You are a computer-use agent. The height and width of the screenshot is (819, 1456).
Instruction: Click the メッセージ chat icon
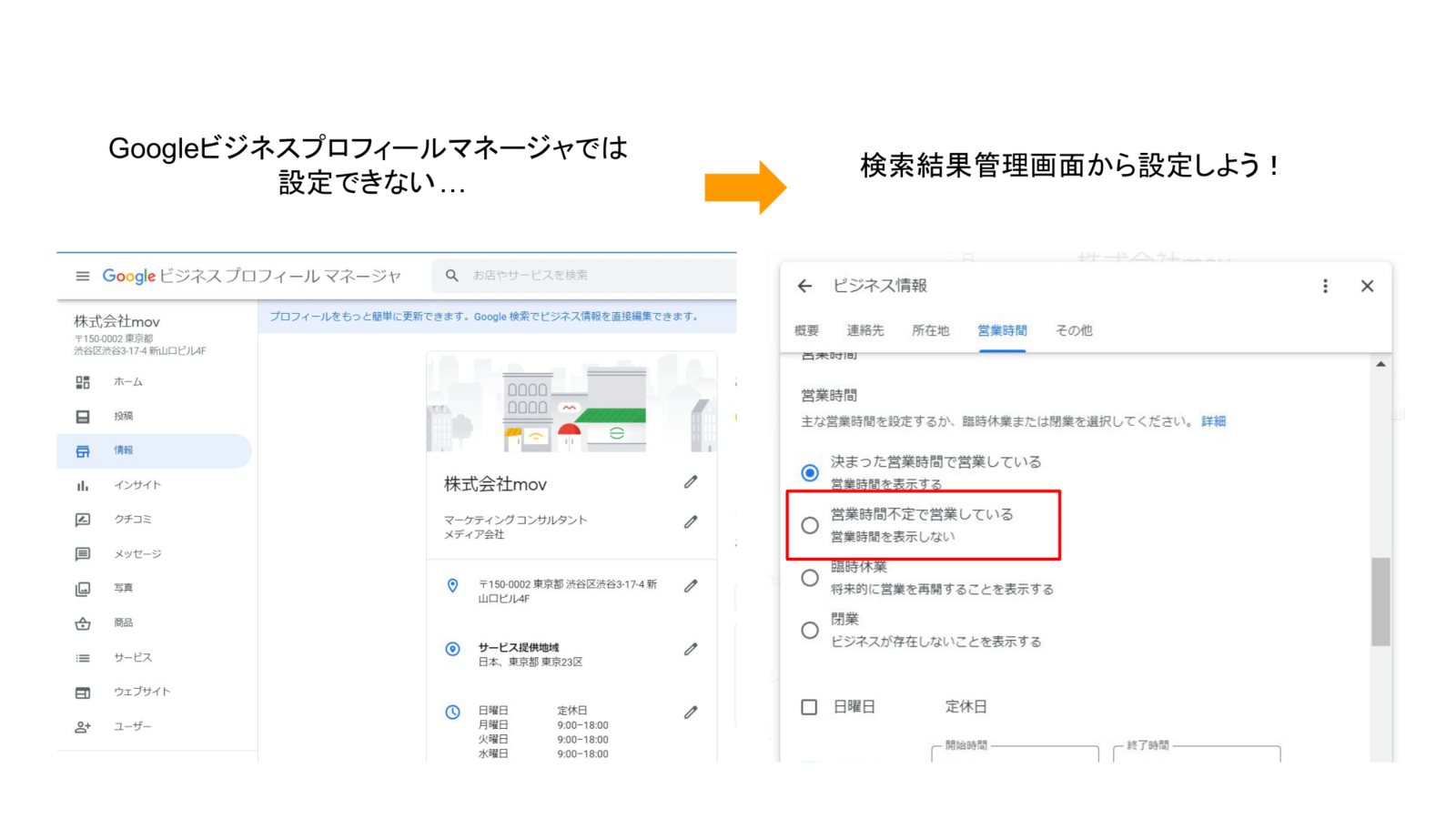[83, 554]
